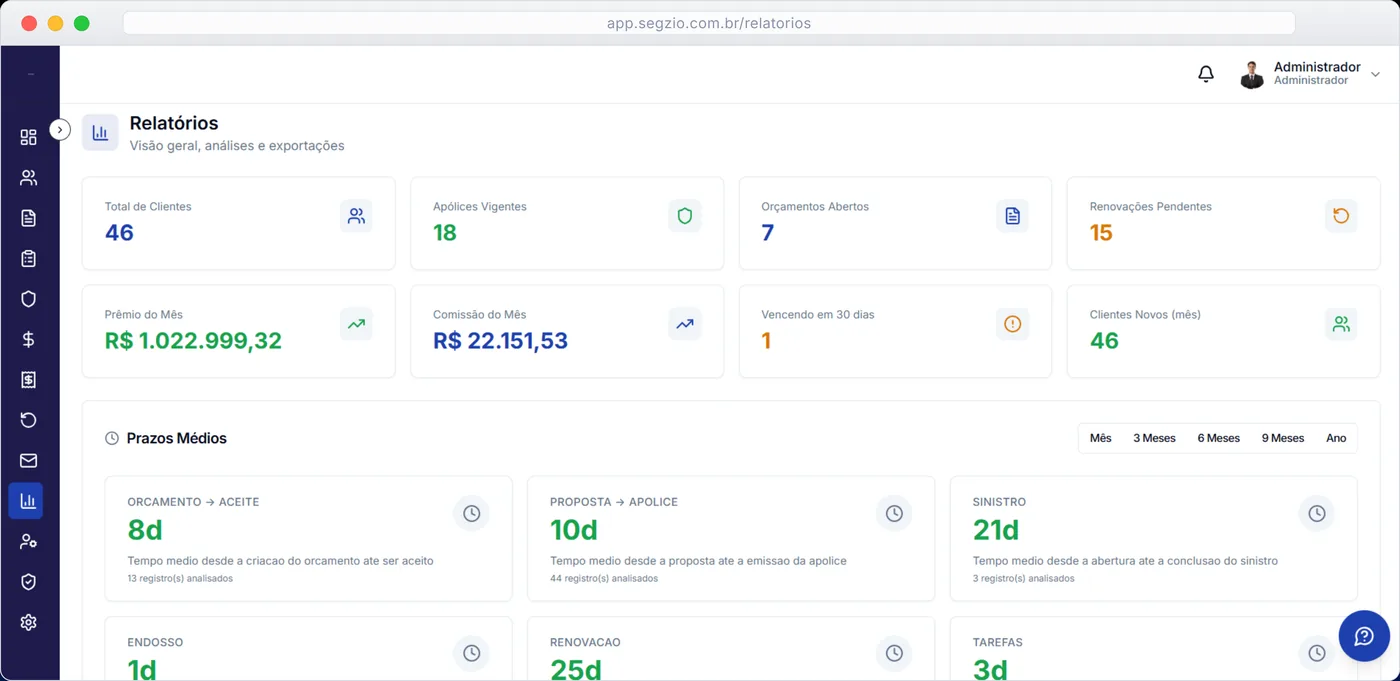Click the trend icon on Prêmio do Mês card
Viewport: 1400px width, 681px height.
click(356, 324)
